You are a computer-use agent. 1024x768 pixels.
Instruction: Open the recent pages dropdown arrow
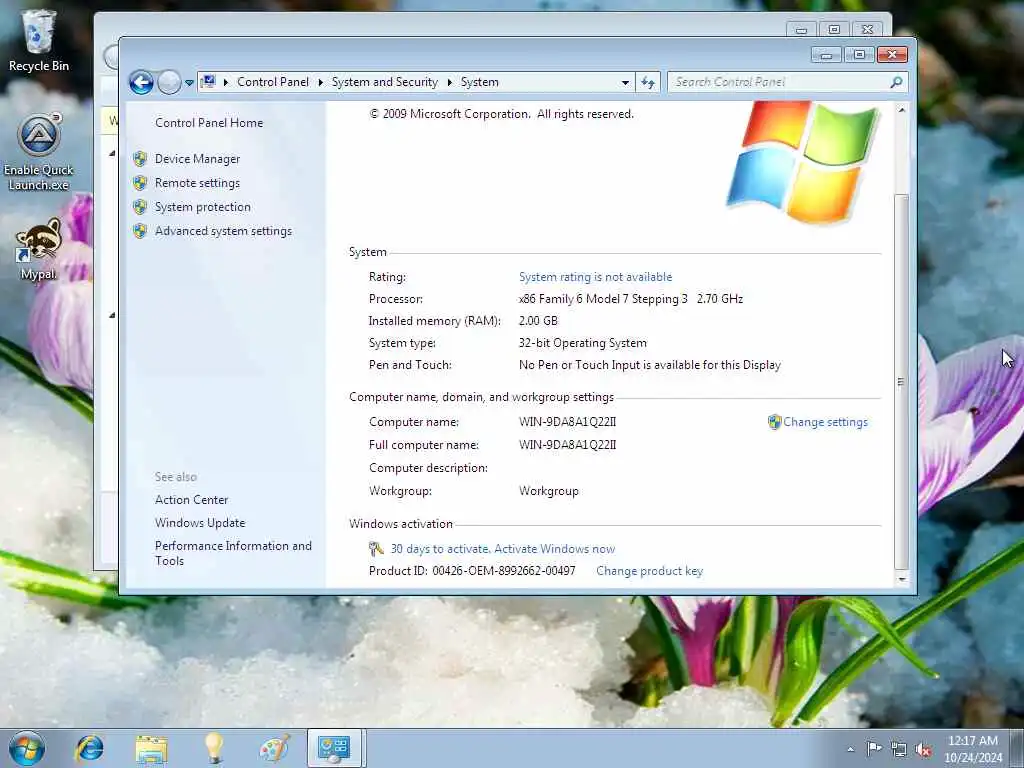tap(189, 83)
